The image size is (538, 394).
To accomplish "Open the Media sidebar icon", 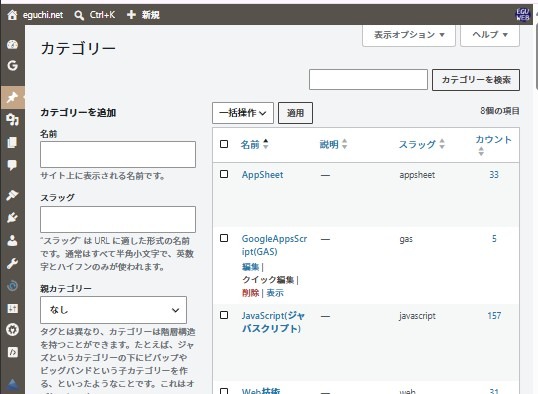I will pos(12,120).
